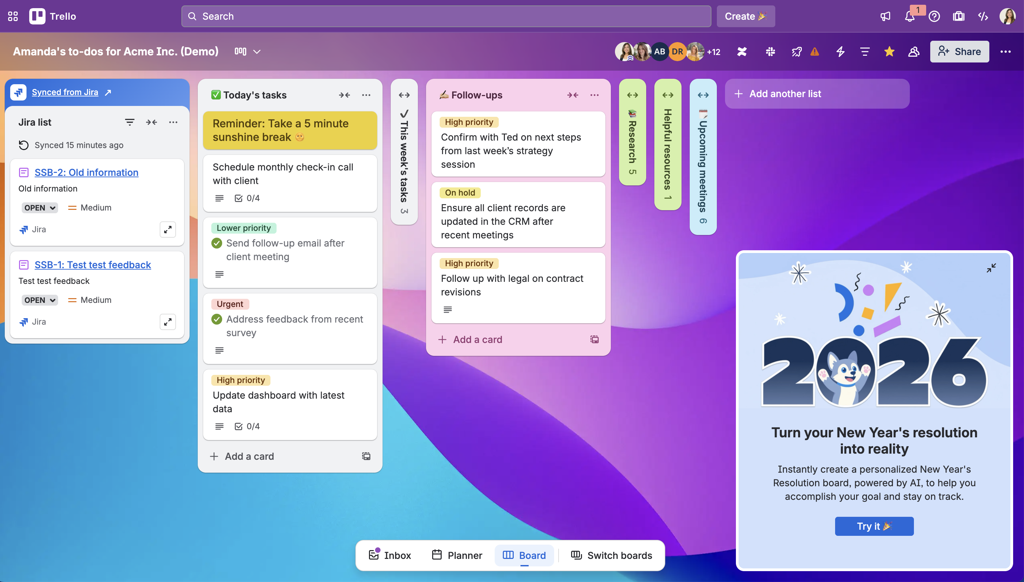The height and width of the screenshot is (582, 1024).
Task: Uncheck the 'Send follow-up email' card checkmark
Action: [217, 243]
